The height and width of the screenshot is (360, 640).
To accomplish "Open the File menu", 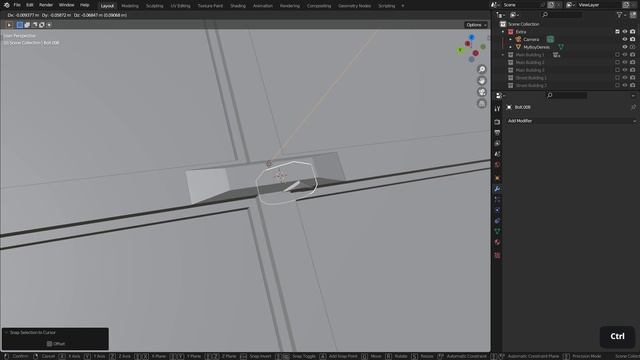I will (x=17, y=5).
